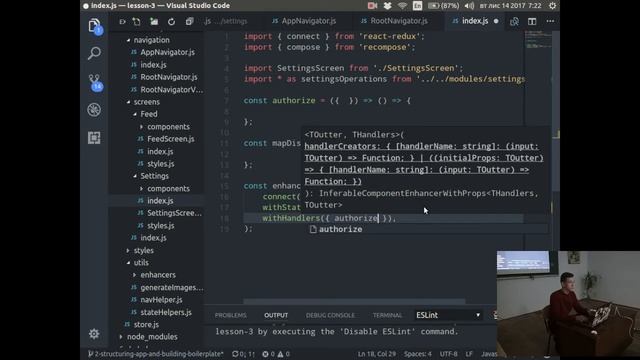
Task: Open the keyboard layout indicator
Action: click(x=417, y=6)
